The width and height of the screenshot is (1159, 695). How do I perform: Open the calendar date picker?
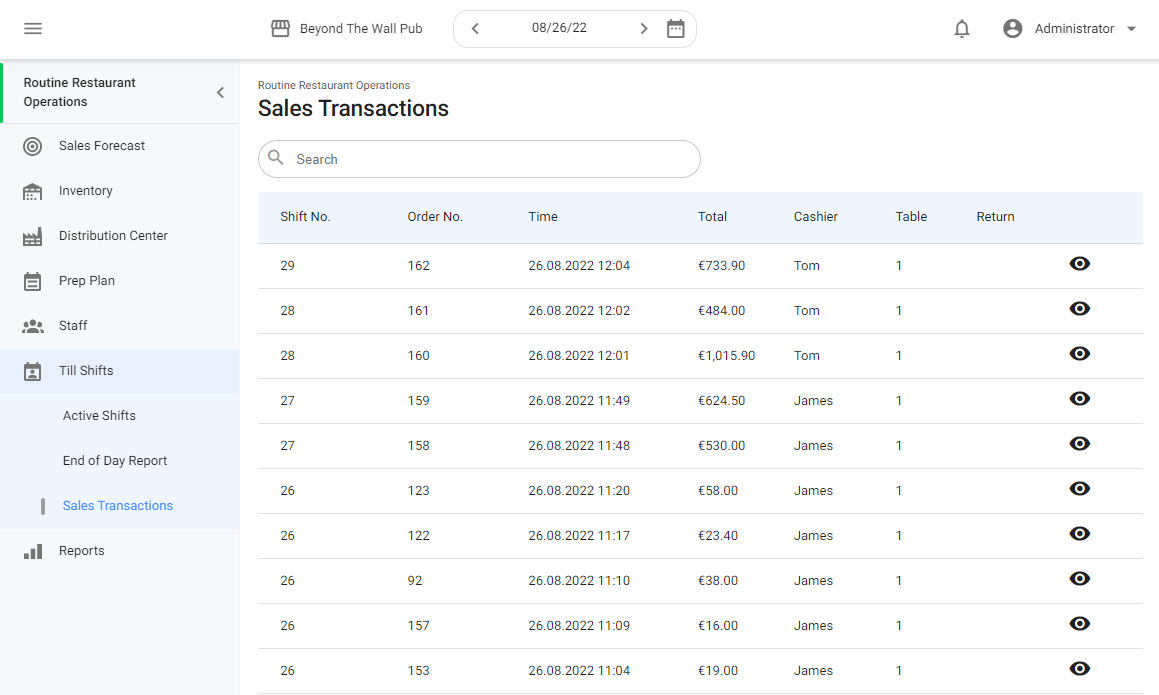(x=676, y=29)
